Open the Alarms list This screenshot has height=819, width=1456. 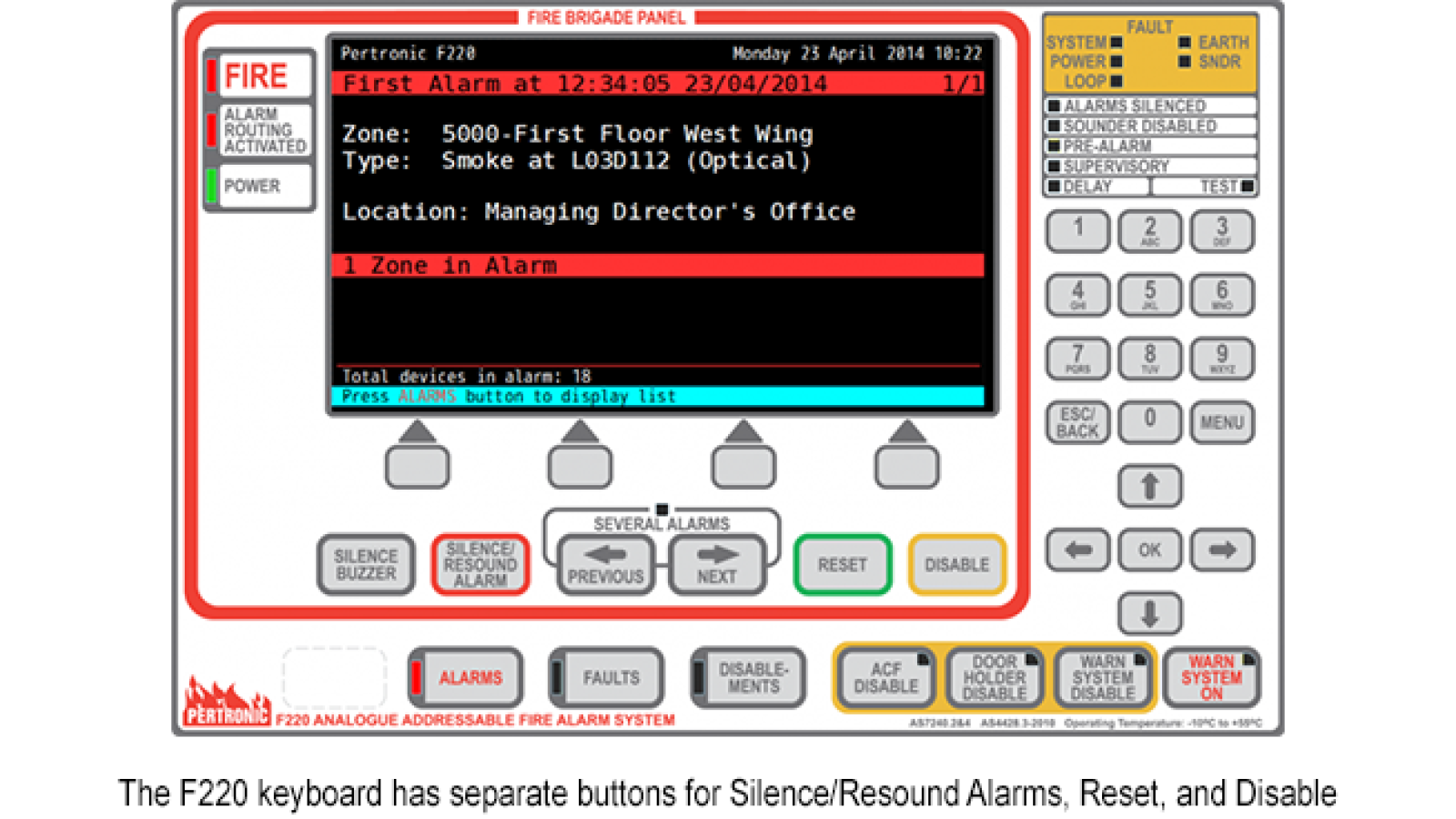[x=467, y=678]
